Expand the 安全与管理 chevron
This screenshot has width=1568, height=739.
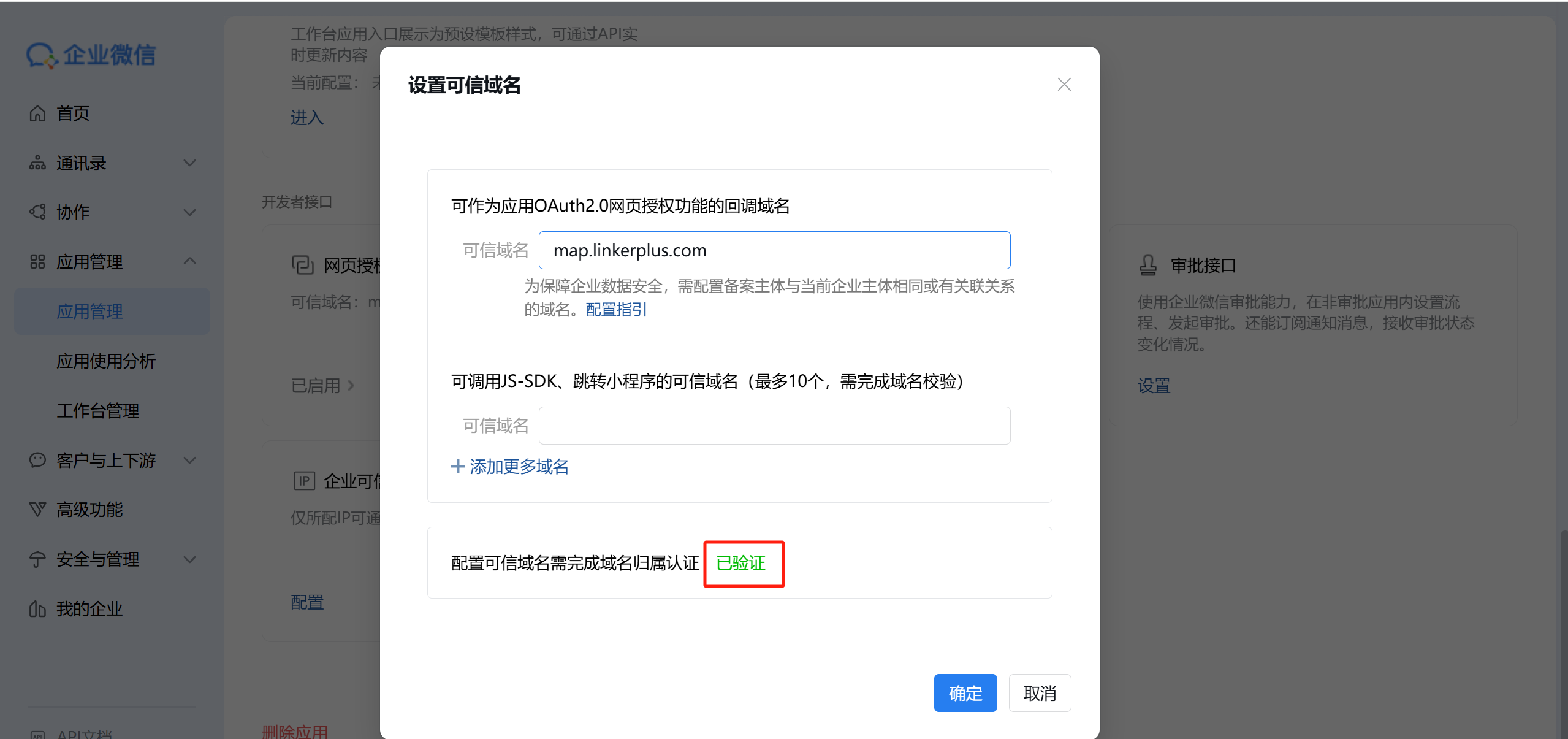190,559
